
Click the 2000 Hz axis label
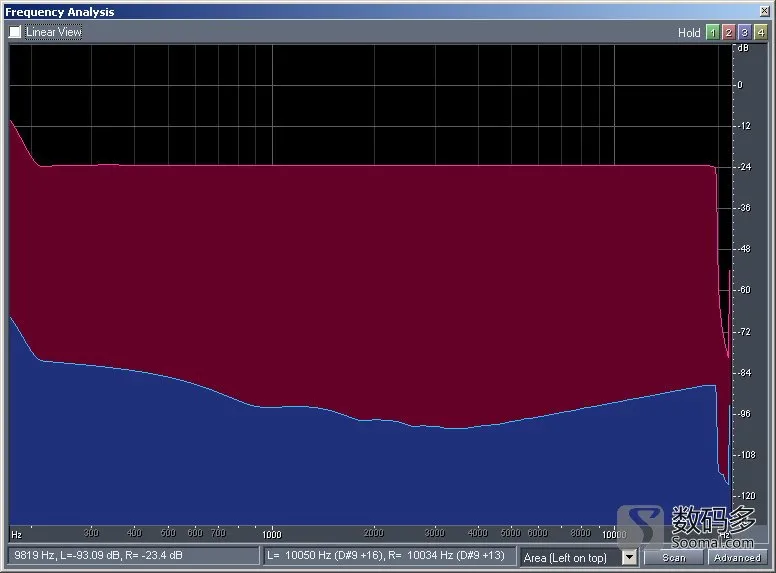coord(374,533)
